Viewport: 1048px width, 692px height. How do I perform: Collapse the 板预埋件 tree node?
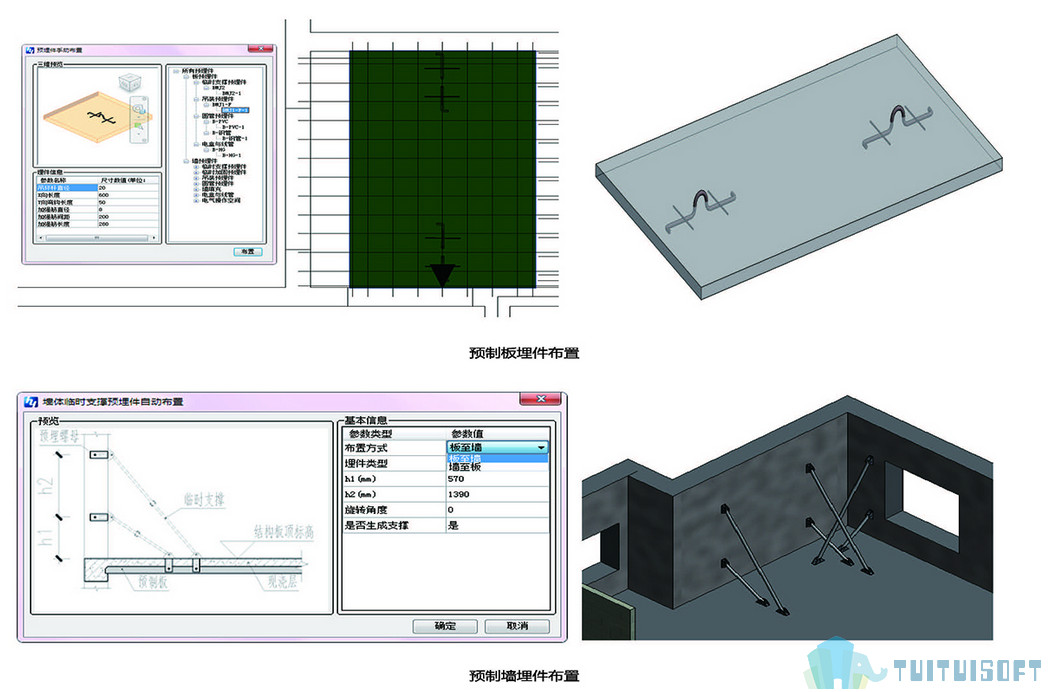[x=186, y=76]
